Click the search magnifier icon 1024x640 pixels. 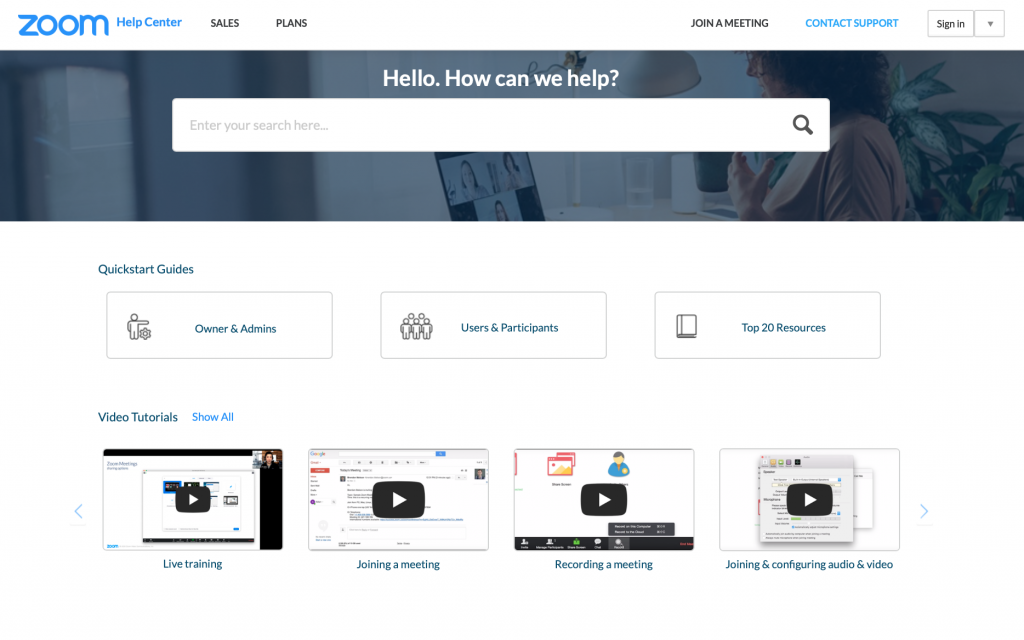pos(802,124)
